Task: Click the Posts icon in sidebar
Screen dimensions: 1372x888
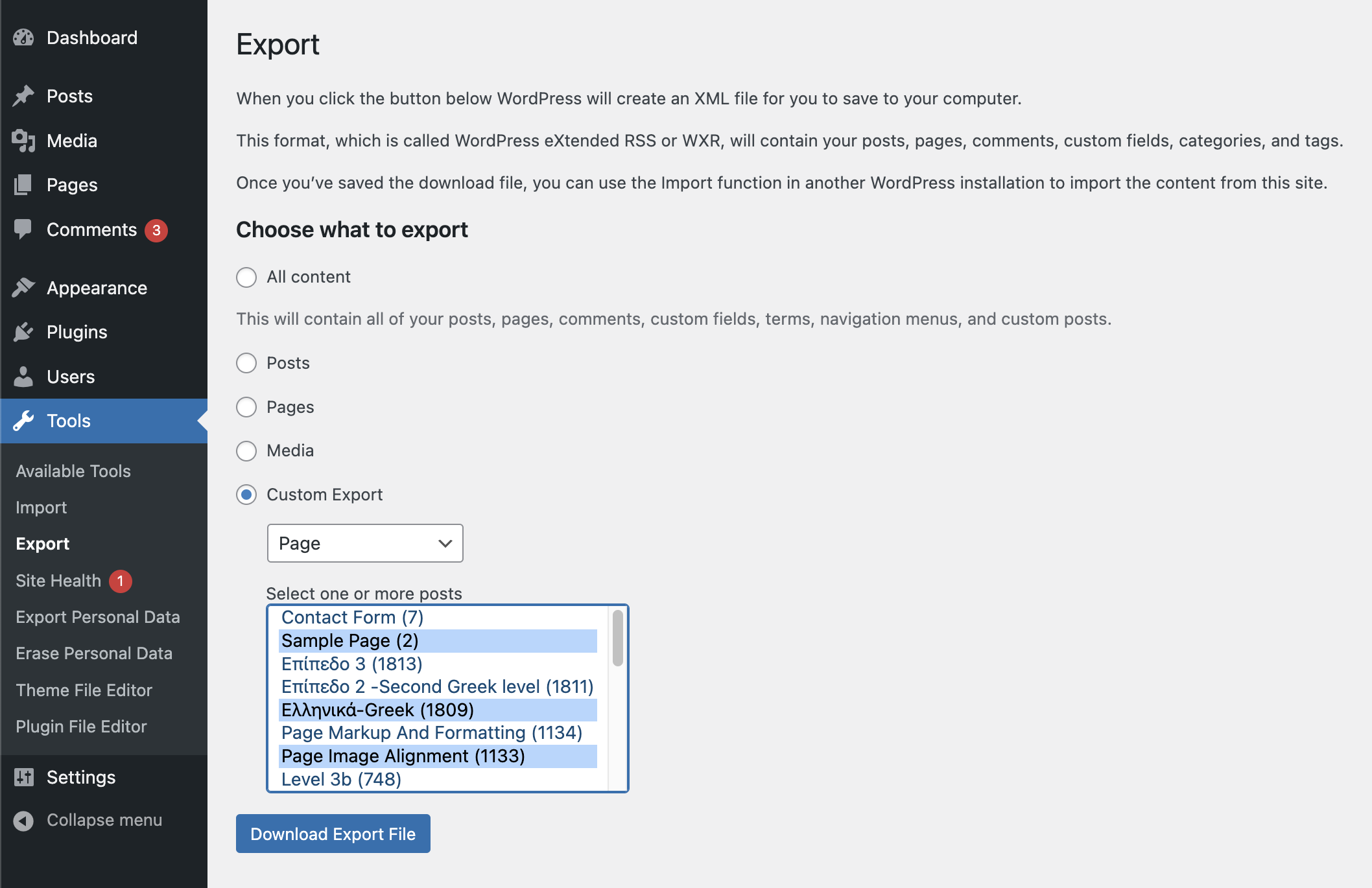Action: [x=25, y=96]
